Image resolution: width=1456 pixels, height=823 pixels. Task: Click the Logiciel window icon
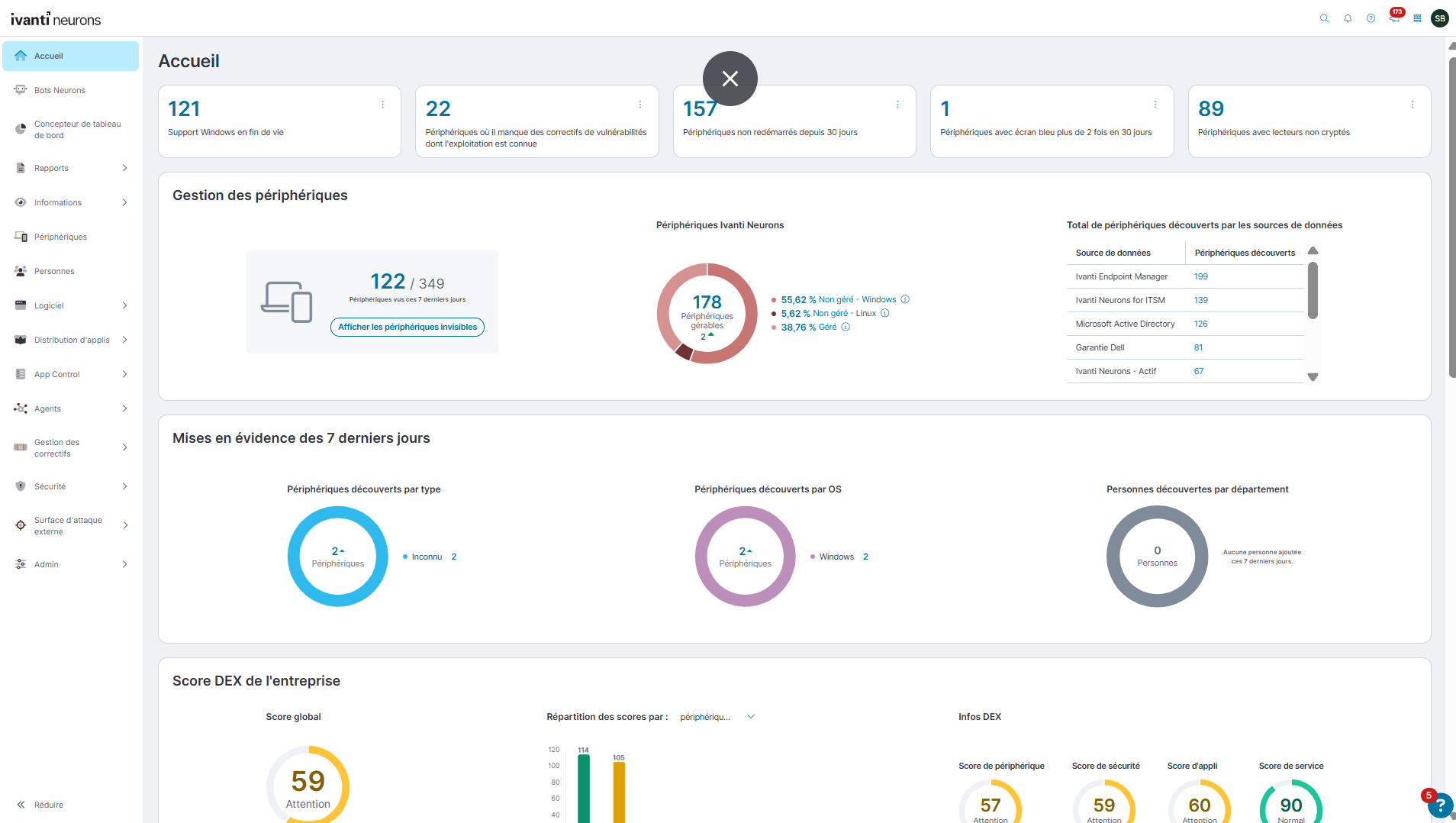coord(21,305)
